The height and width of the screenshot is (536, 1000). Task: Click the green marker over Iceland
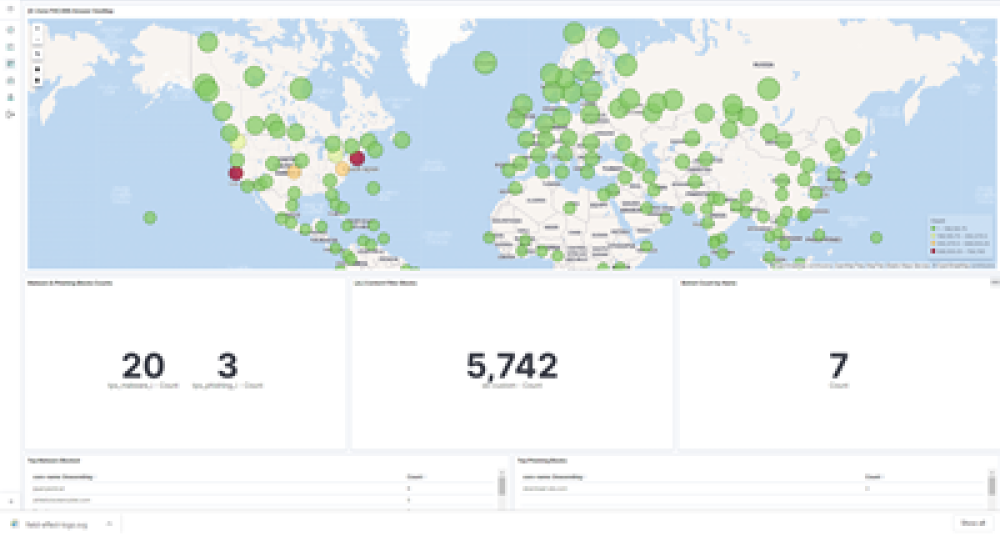(485, 63)
